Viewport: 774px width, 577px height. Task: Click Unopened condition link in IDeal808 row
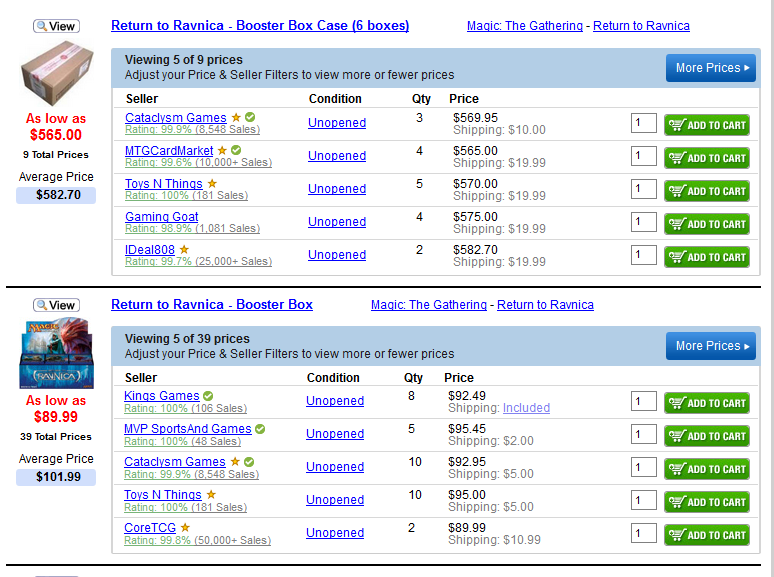[337, 255]
